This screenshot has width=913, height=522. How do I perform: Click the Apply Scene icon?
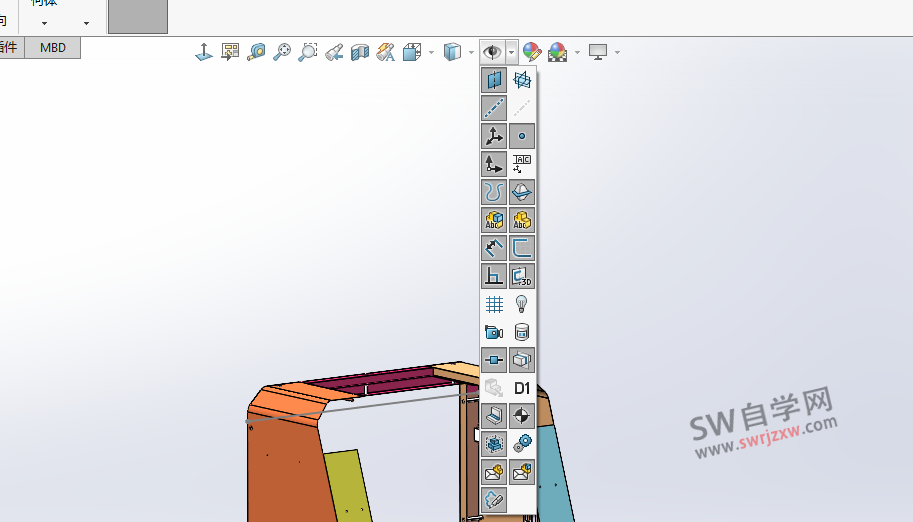pyautogui.click(x=558, y=52)
